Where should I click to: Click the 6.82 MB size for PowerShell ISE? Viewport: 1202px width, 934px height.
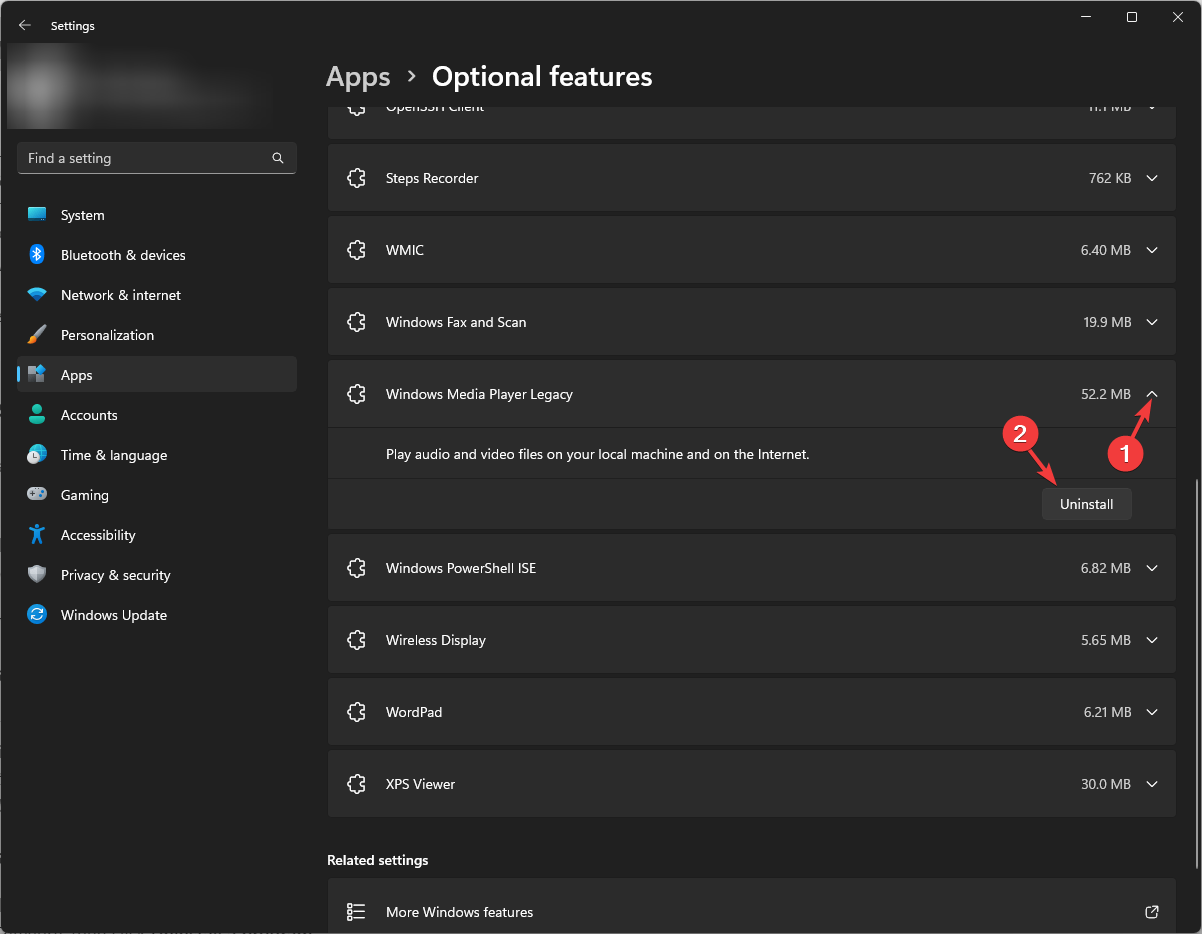click(x=1106, y=568)
